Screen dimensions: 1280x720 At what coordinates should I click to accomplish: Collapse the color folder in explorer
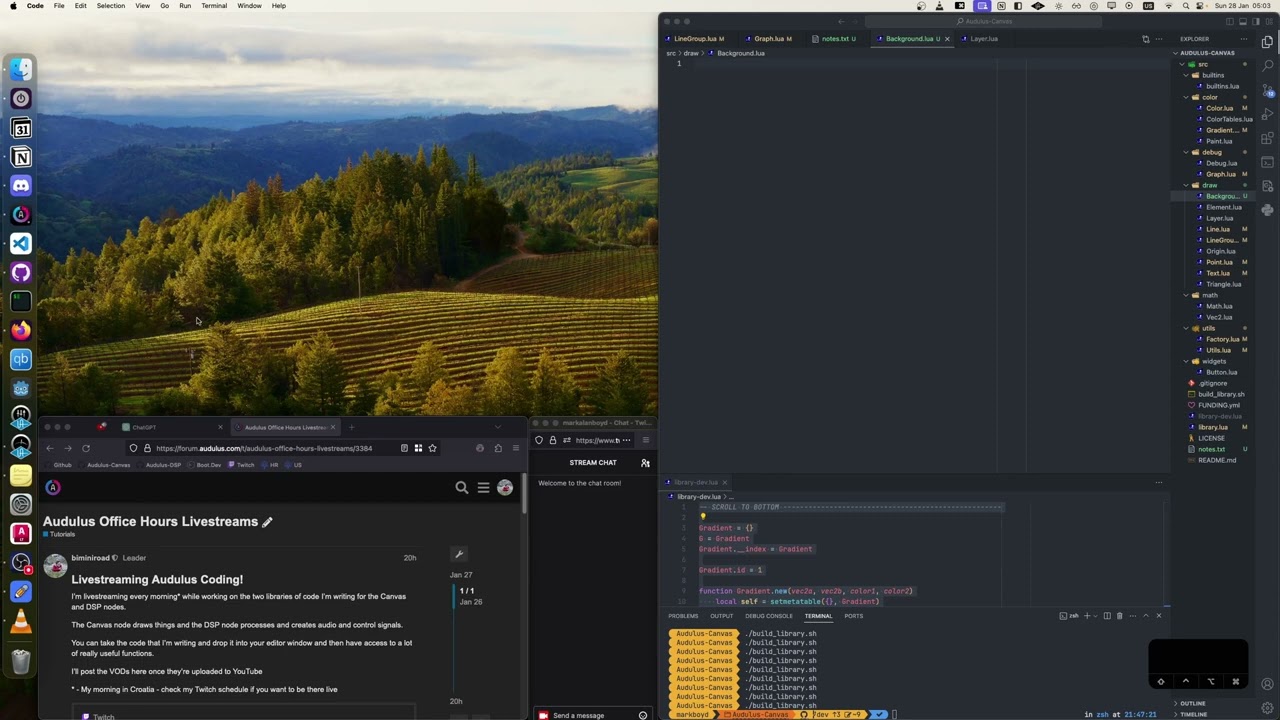(1209, 97)
